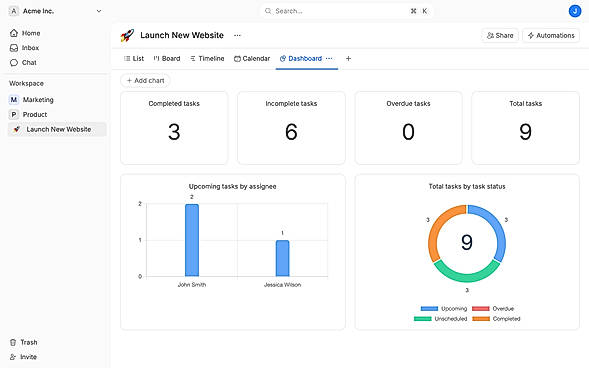Click the Upcoming tasks by assignee title

(233, 186)
